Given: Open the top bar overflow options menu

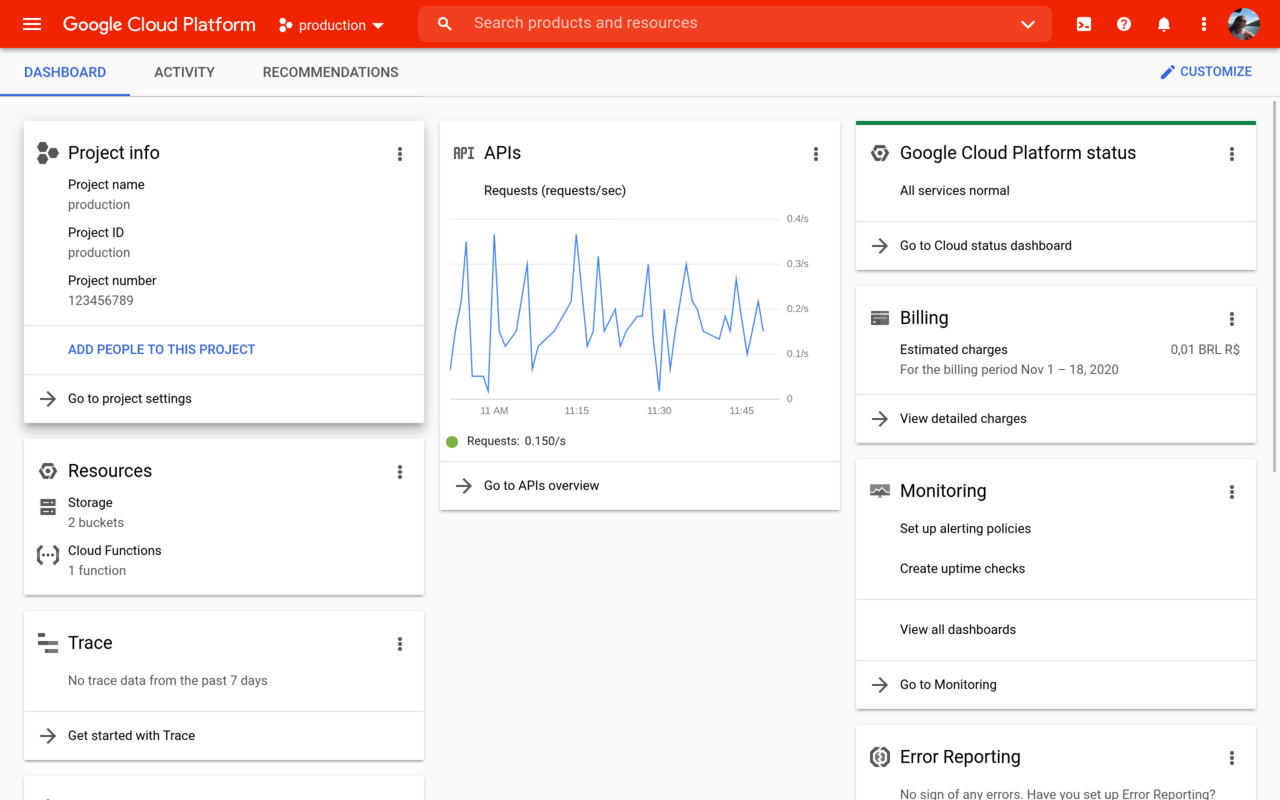Looking at the screenshot, I should click(x=1203, y=24).
